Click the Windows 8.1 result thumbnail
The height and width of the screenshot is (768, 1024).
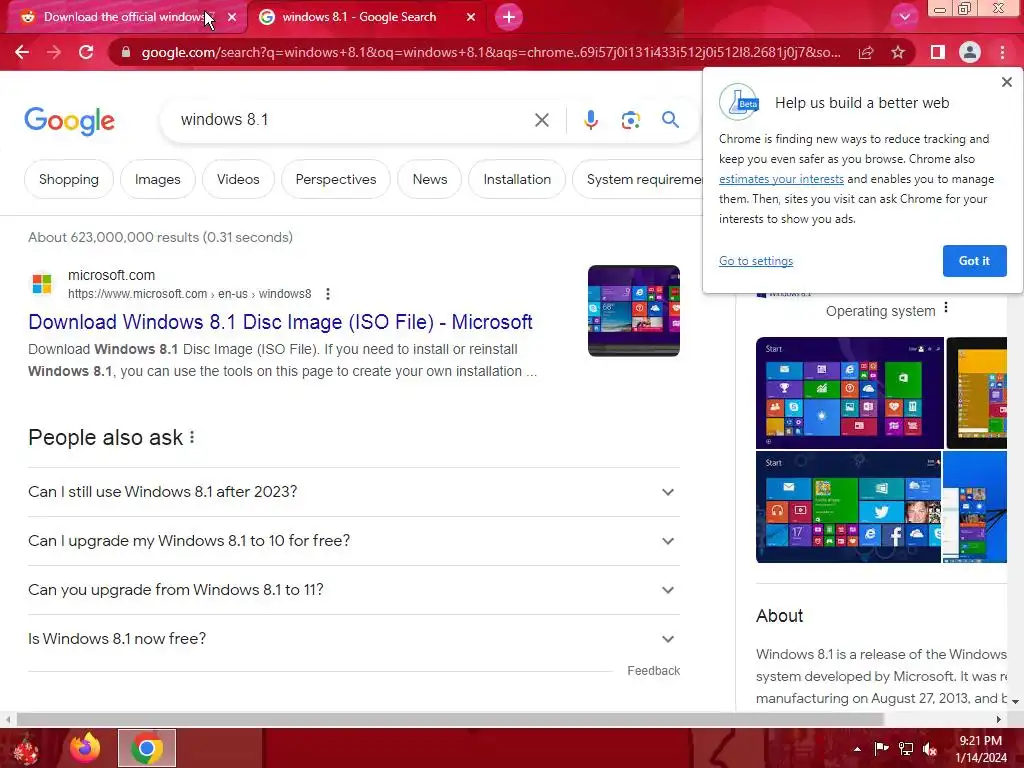point(633,311)
